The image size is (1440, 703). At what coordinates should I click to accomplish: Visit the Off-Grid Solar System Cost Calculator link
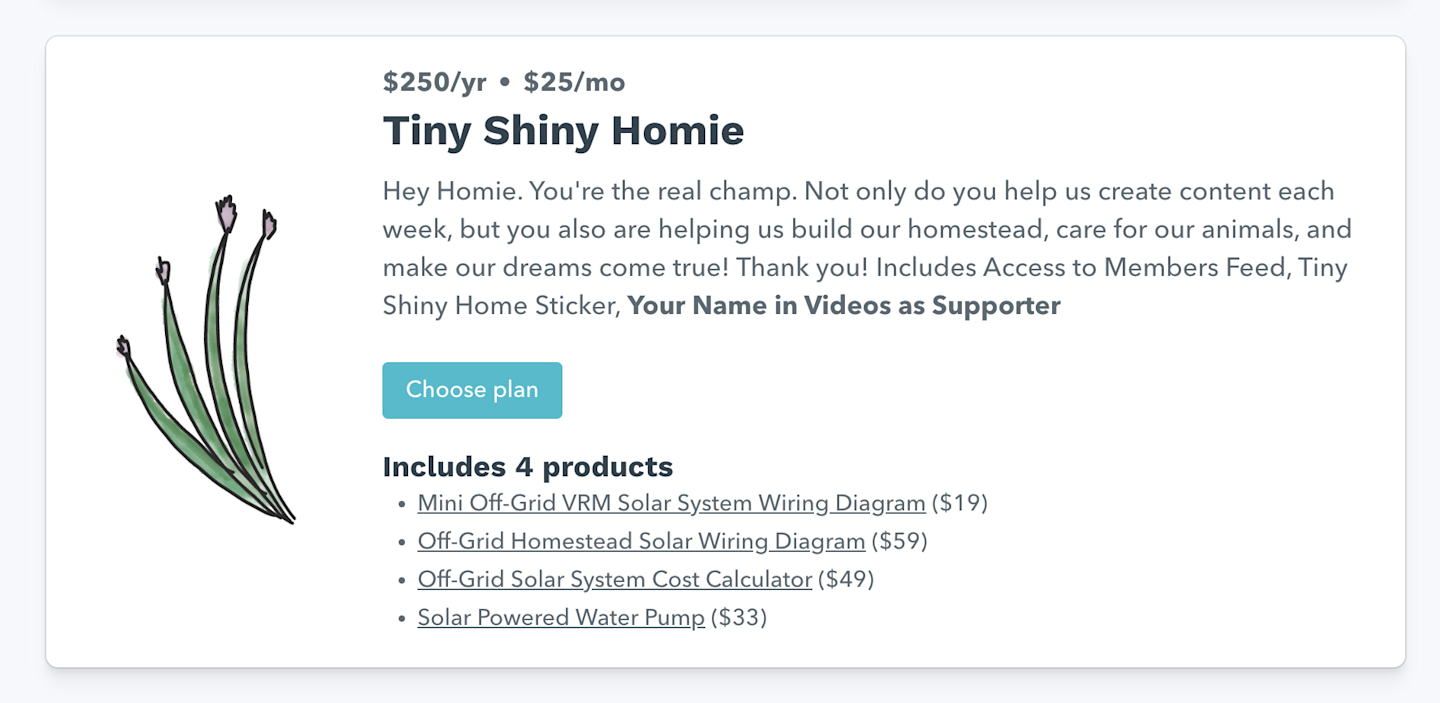[x=614, y=579]
